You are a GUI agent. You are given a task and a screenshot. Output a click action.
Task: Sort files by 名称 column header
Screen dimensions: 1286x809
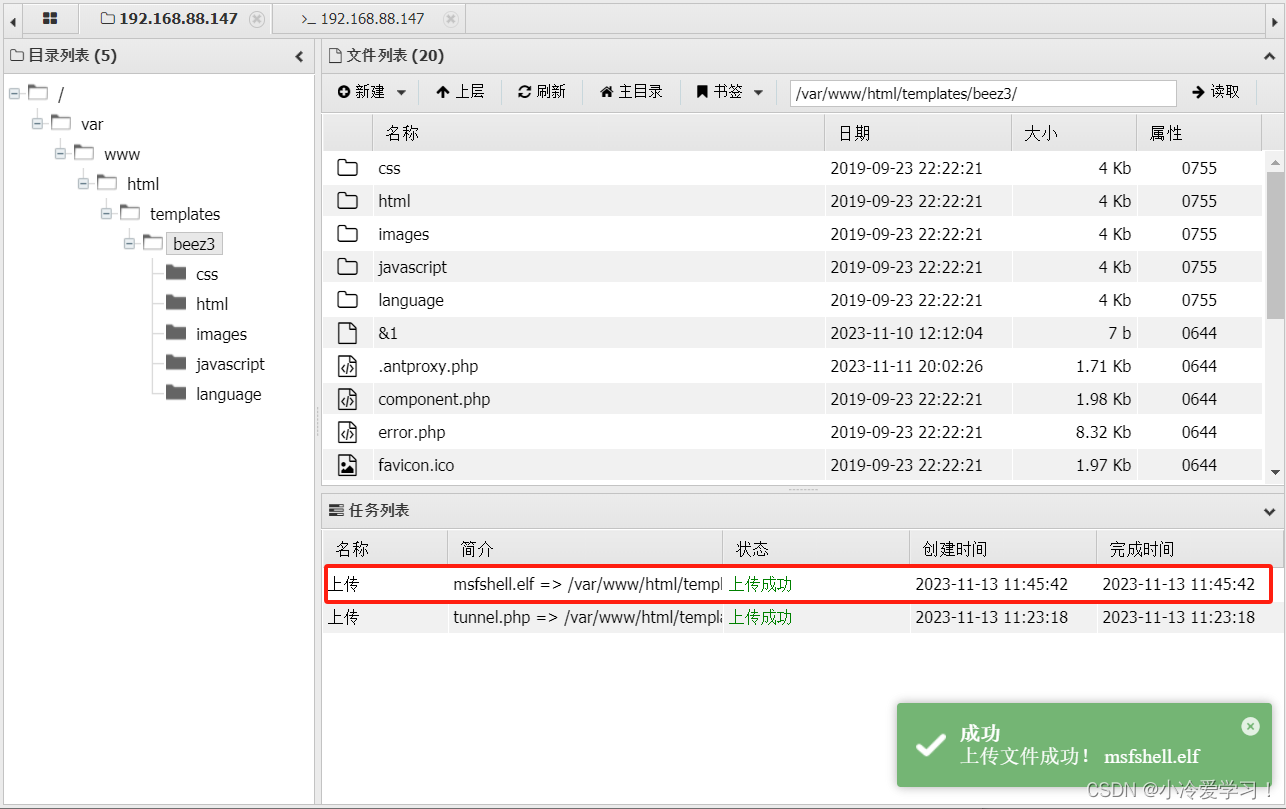(598, 133)
